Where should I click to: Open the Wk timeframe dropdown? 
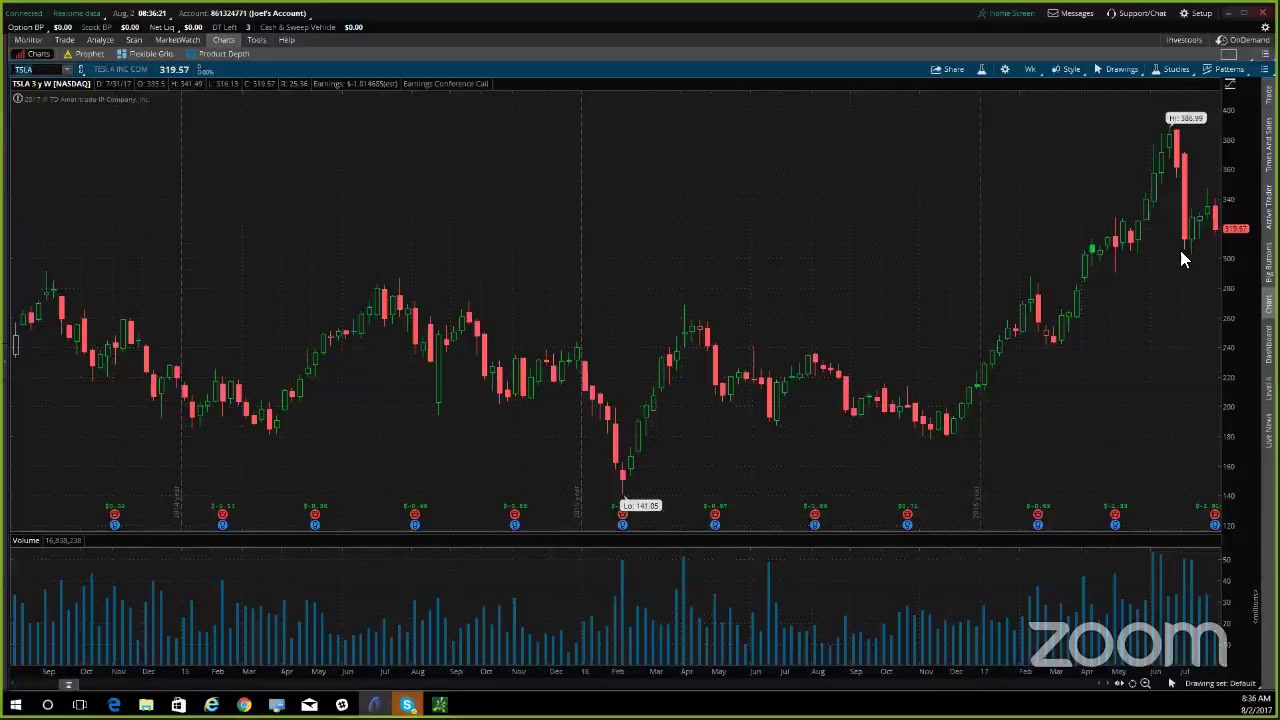[x=1030, y=70]
